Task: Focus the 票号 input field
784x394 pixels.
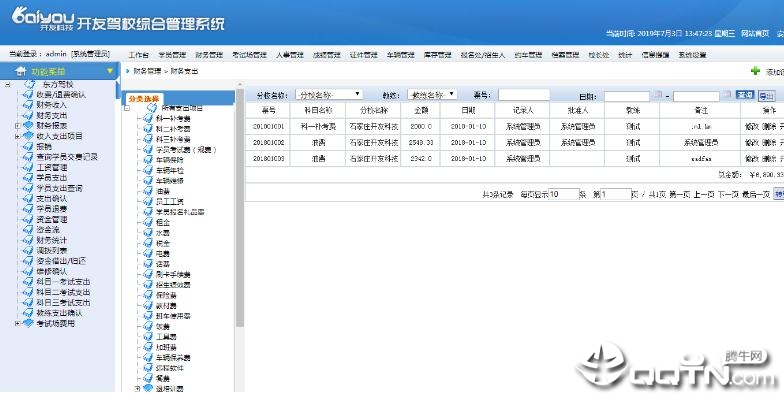Action: 524,94
